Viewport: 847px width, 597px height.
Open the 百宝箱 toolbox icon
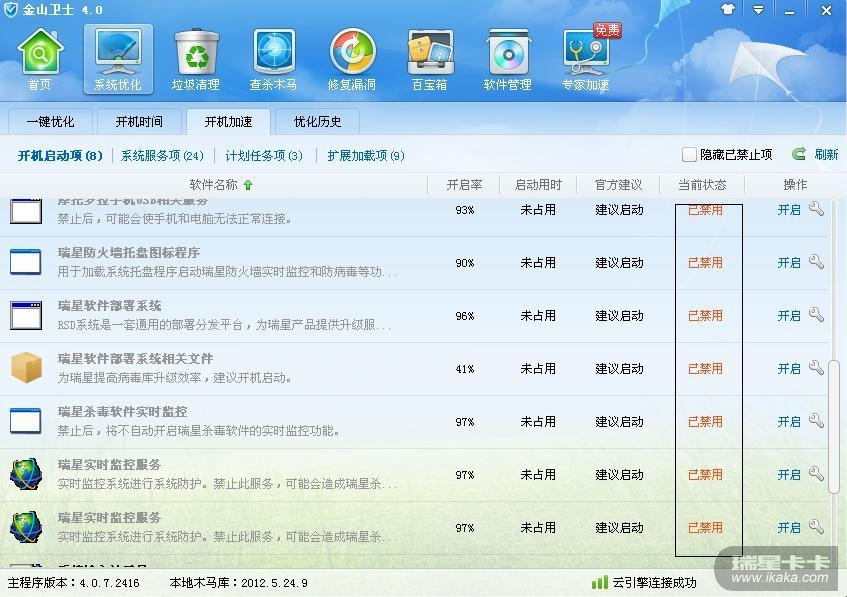point(430,59)
